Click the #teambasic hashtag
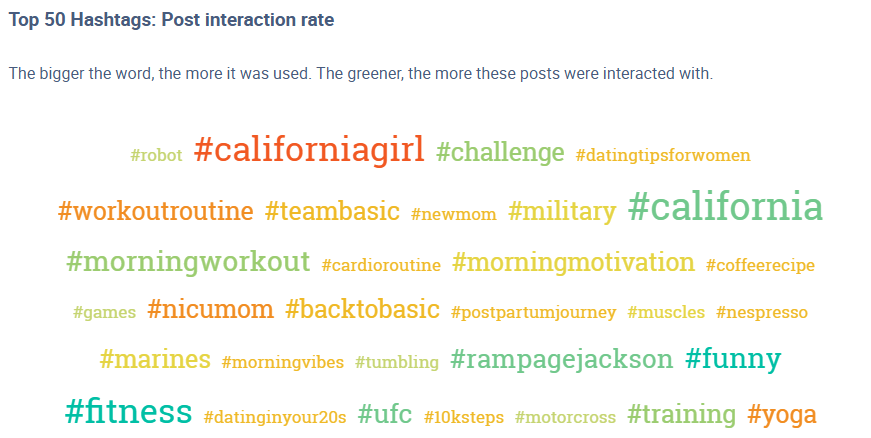This screenshot has width=871, height=438. pyautogui.click(x=332, y=212)
